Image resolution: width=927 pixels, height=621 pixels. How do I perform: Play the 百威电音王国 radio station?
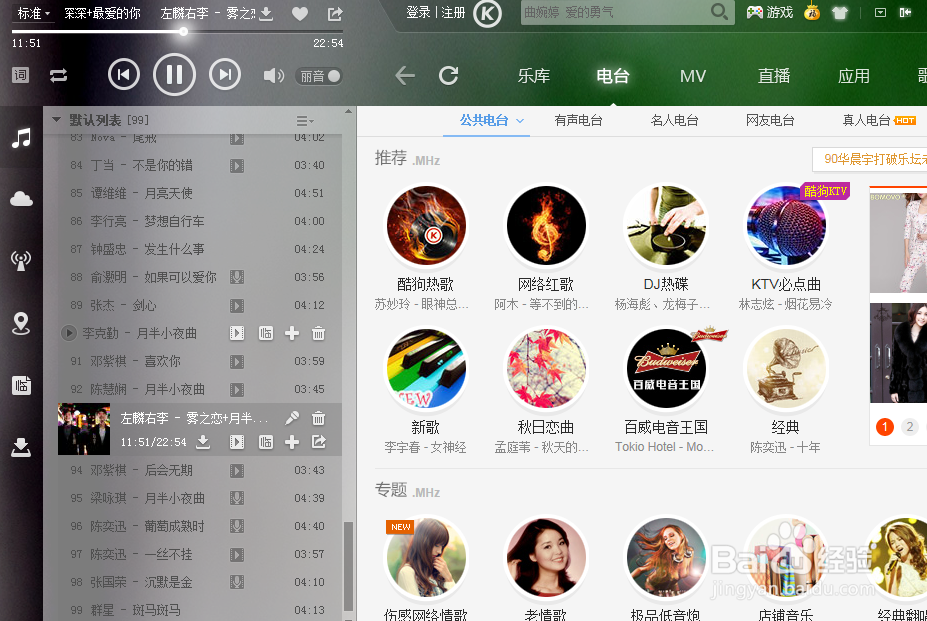(x=666, y=368)
